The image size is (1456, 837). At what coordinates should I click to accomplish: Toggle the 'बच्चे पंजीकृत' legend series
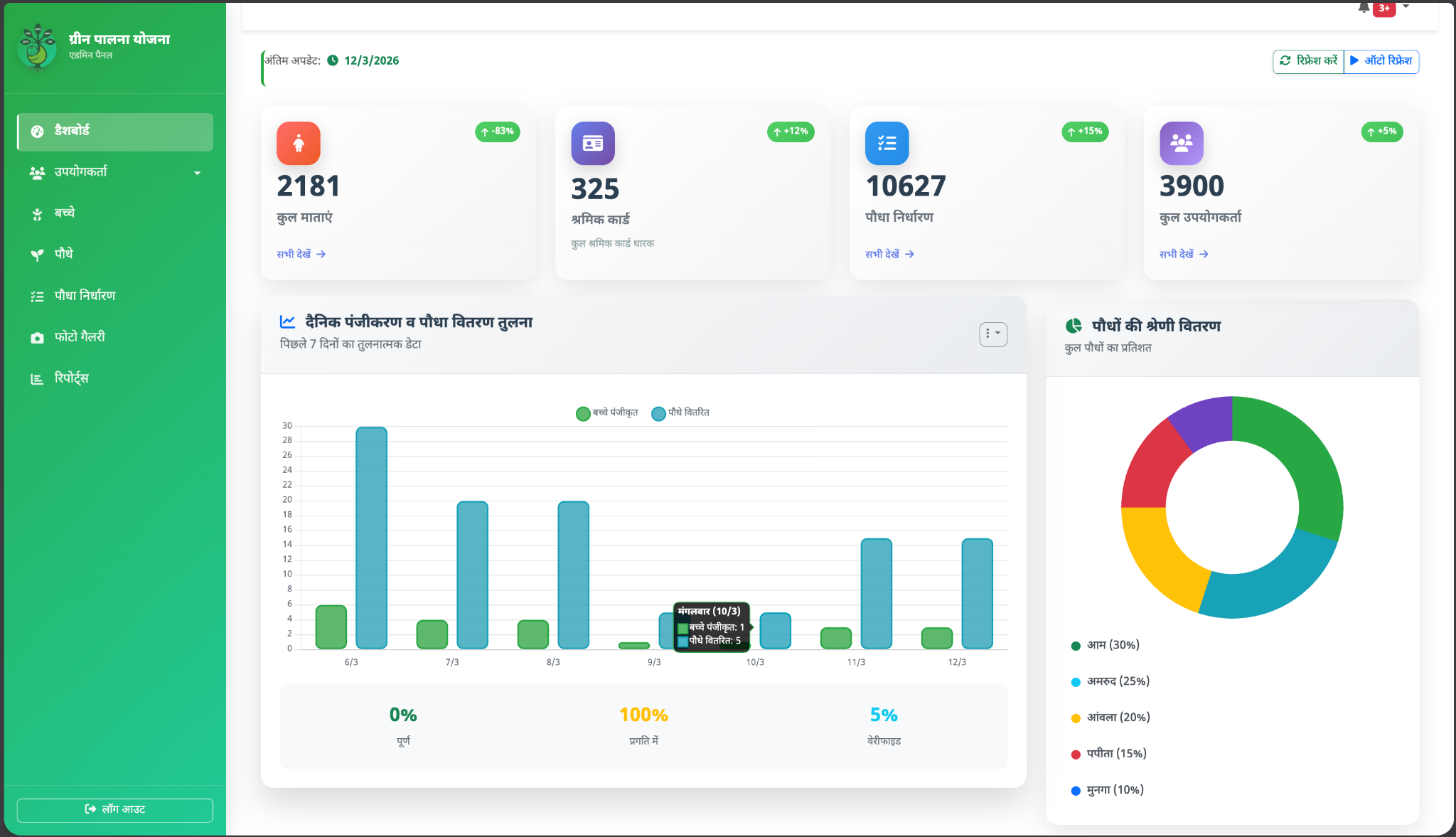pos(606,413)
